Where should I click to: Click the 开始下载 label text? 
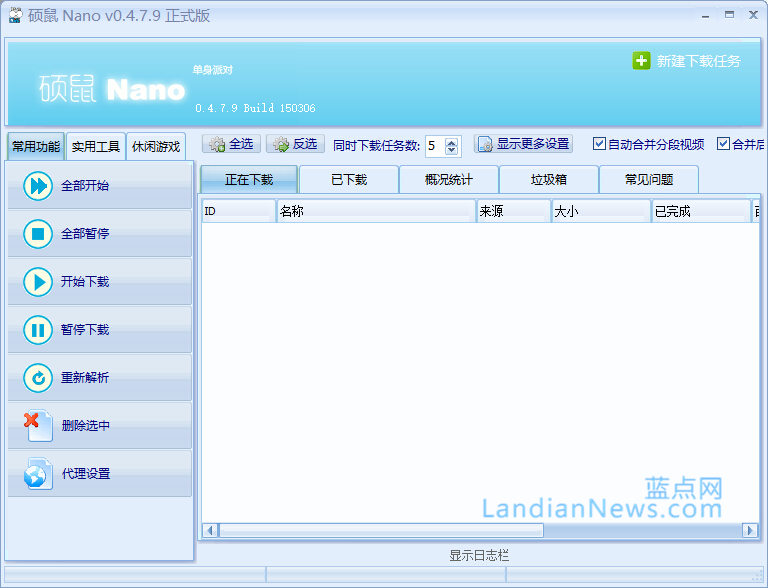tap(85, 282)
